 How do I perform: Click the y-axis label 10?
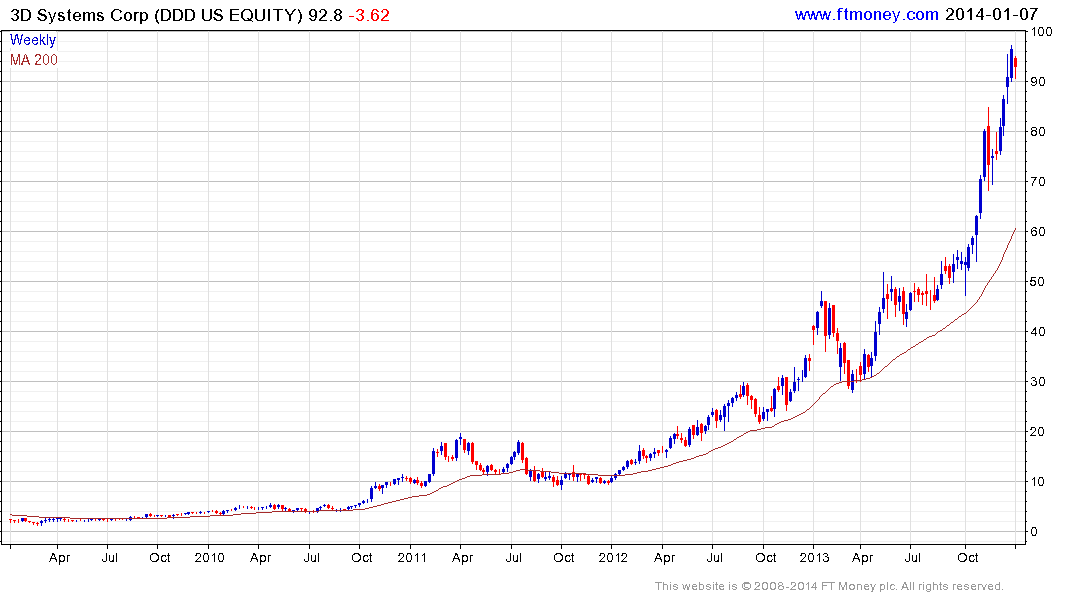[x=1038, y=482]
